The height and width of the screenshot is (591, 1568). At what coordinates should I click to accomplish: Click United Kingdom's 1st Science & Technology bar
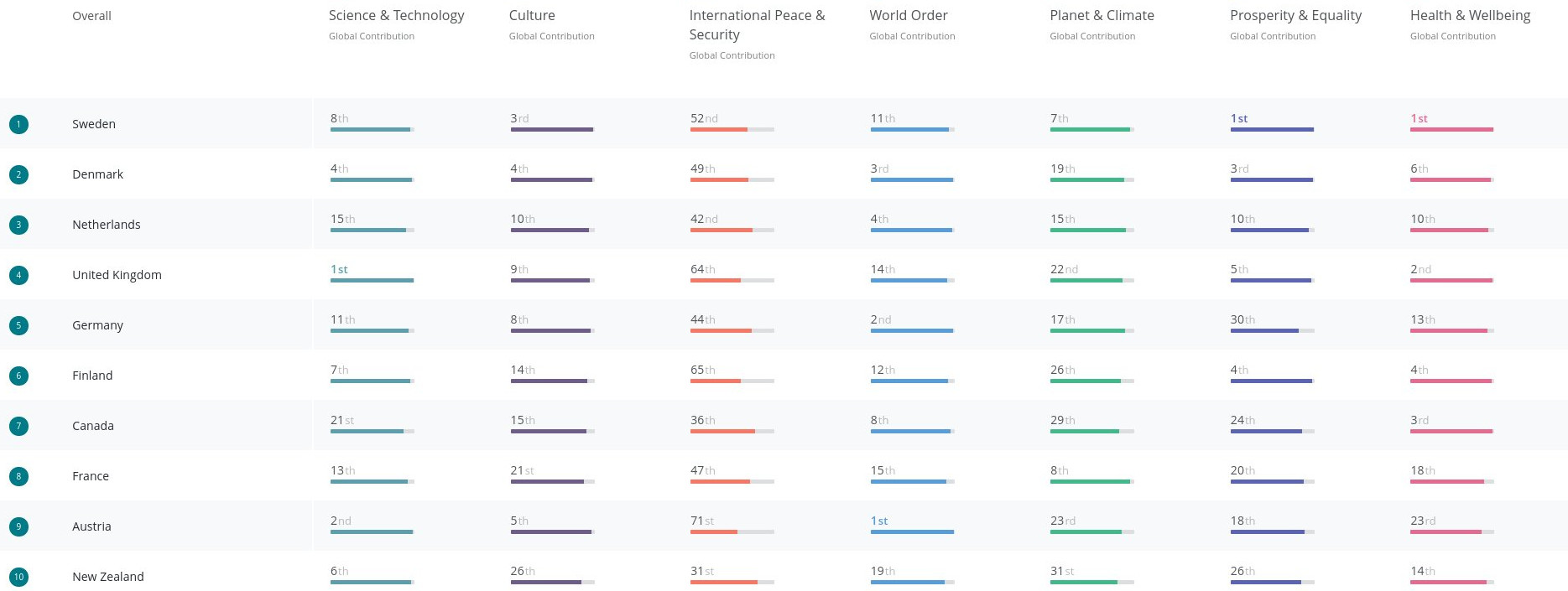pos(372,280)
